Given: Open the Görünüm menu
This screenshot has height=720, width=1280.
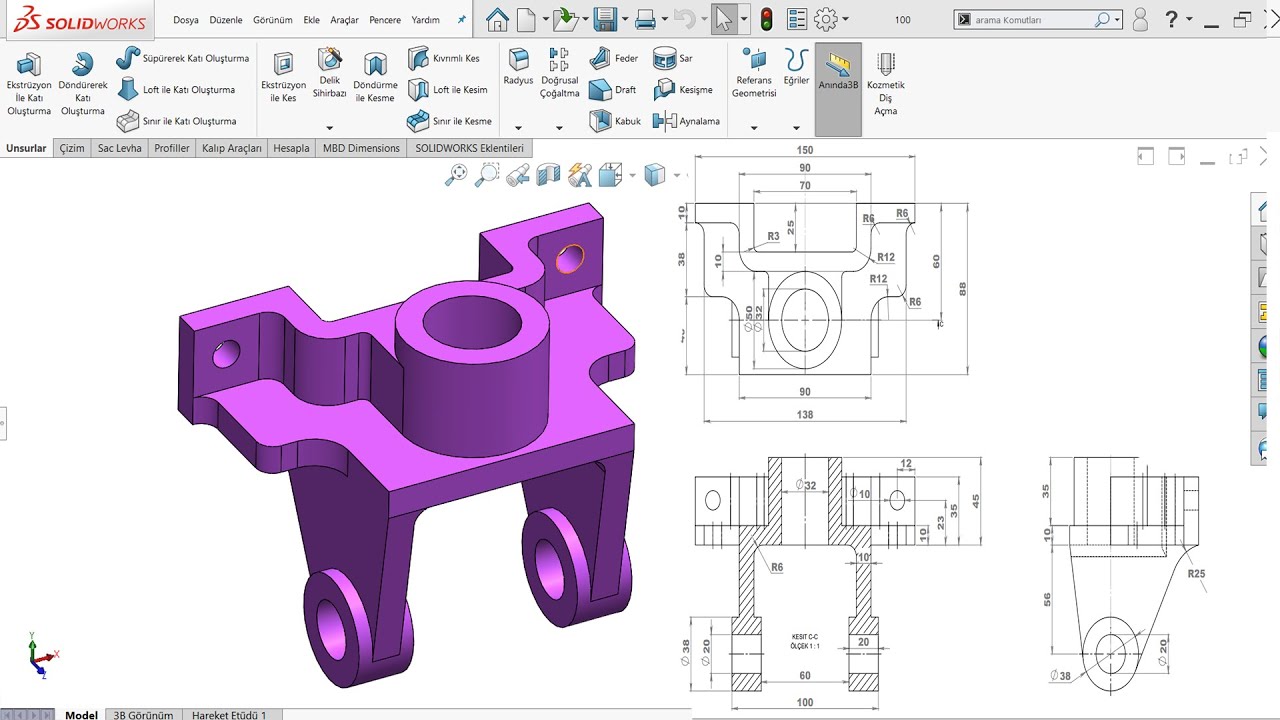Looking at the screenshot, I should [273, 20].
